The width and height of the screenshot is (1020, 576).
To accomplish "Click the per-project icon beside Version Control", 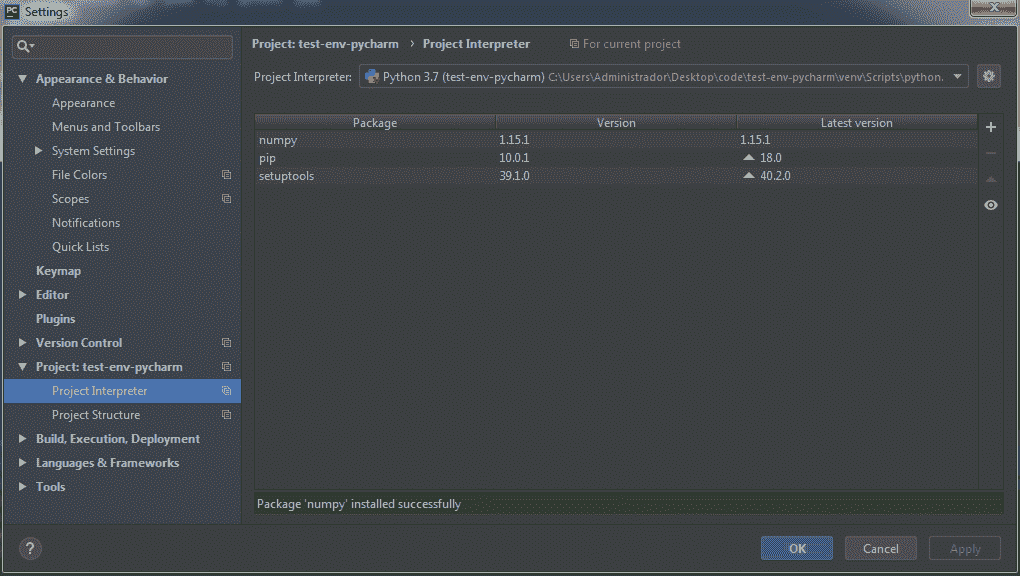I will 226,343.
